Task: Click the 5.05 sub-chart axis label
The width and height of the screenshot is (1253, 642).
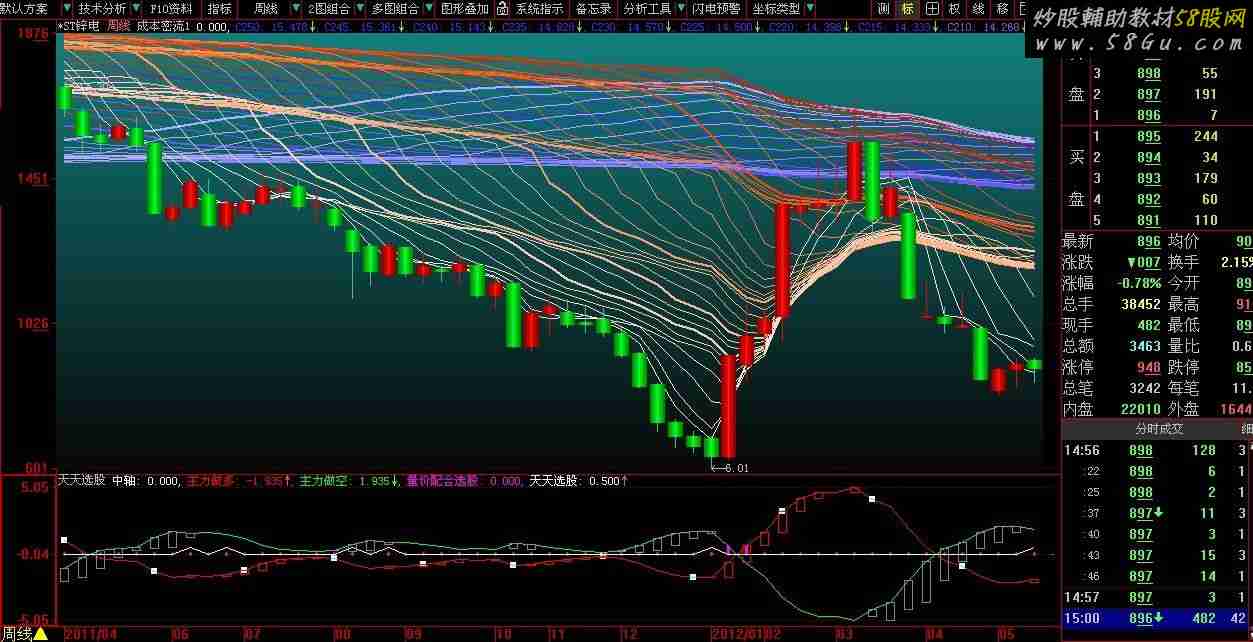Action: coord(33,488)
